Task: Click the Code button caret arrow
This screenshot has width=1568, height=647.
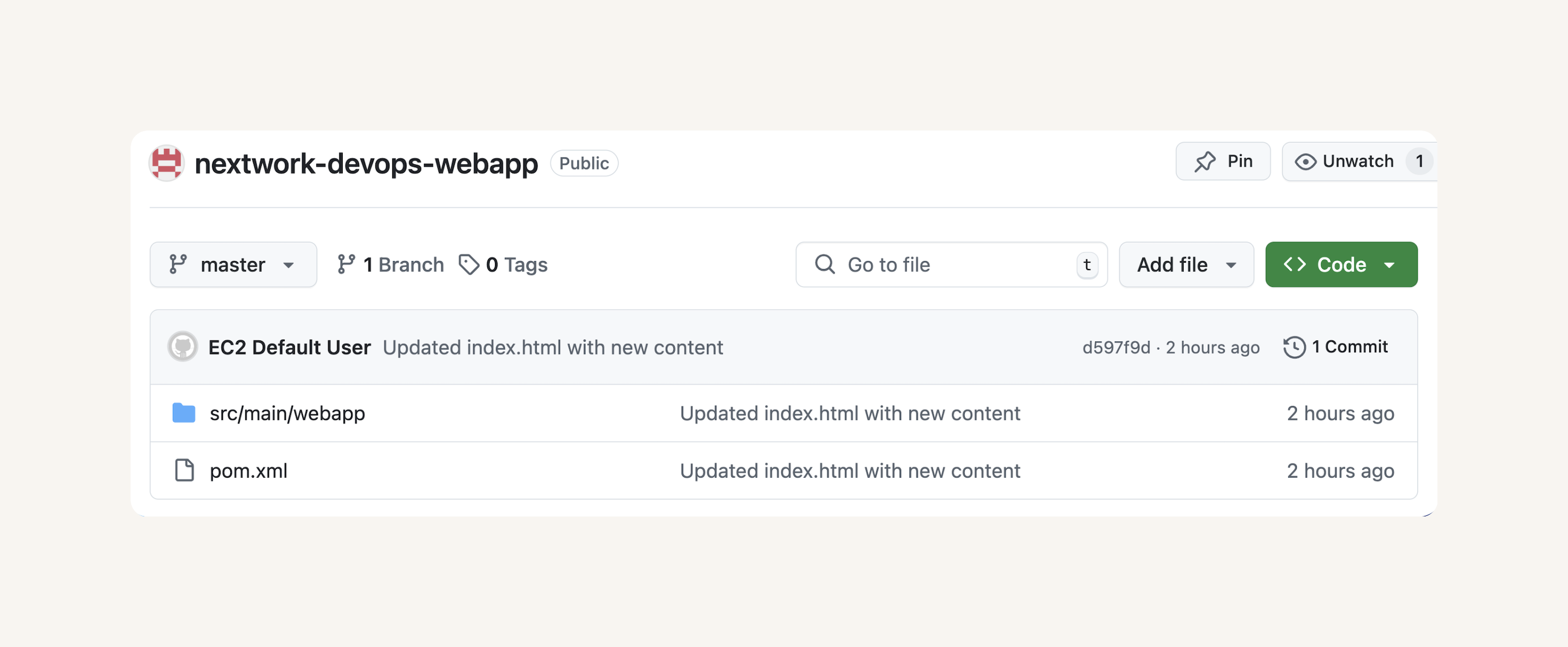Action: tap(1389, 266)
